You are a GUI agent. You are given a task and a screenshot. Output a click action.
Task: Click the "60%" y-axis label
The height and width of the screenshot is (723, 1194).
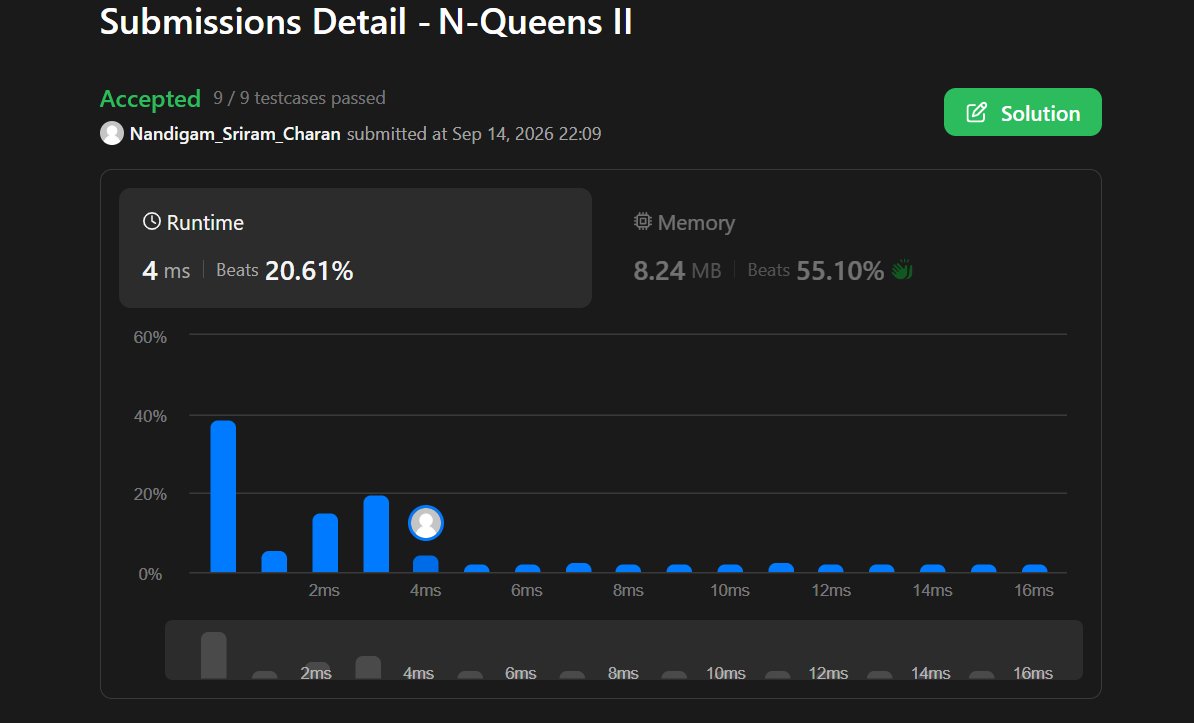pyautogui.click(x=150, y=337)
